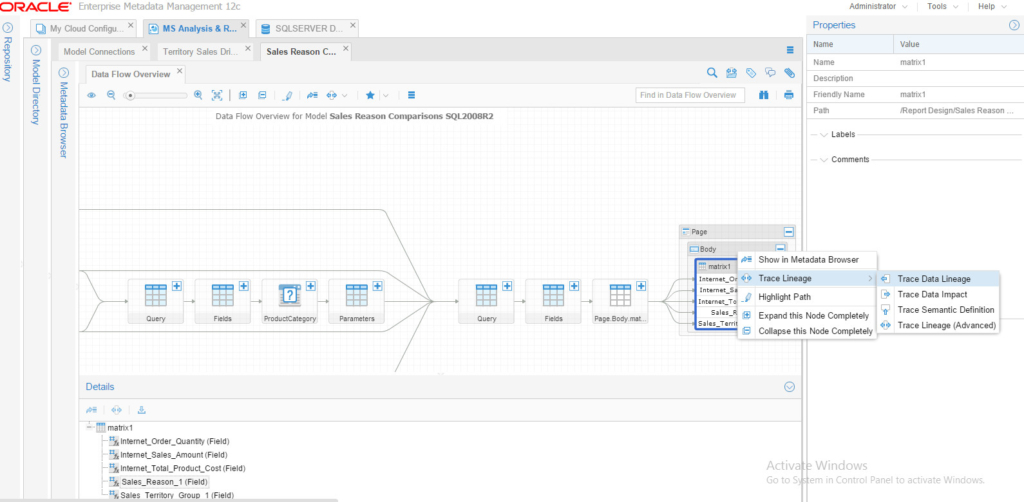Viewport: 1024px width, 502px height.
Task: Collapse the Comments section
Action: [x=823, y=159]
